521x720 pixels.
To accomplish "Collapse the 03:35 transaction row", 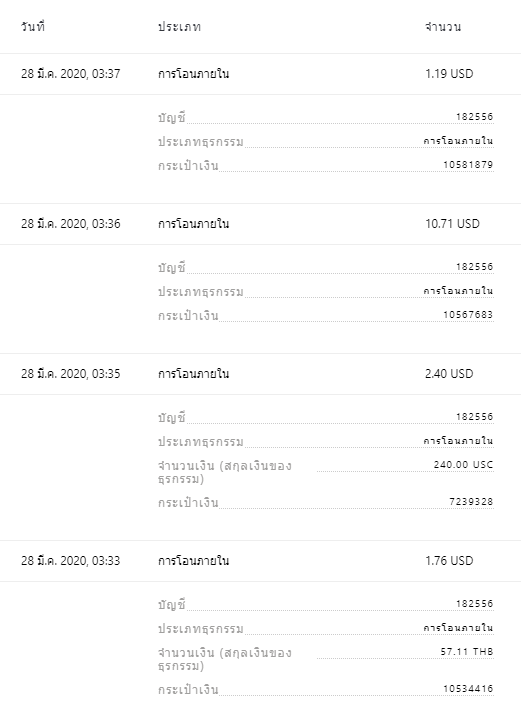I will 260,374.
